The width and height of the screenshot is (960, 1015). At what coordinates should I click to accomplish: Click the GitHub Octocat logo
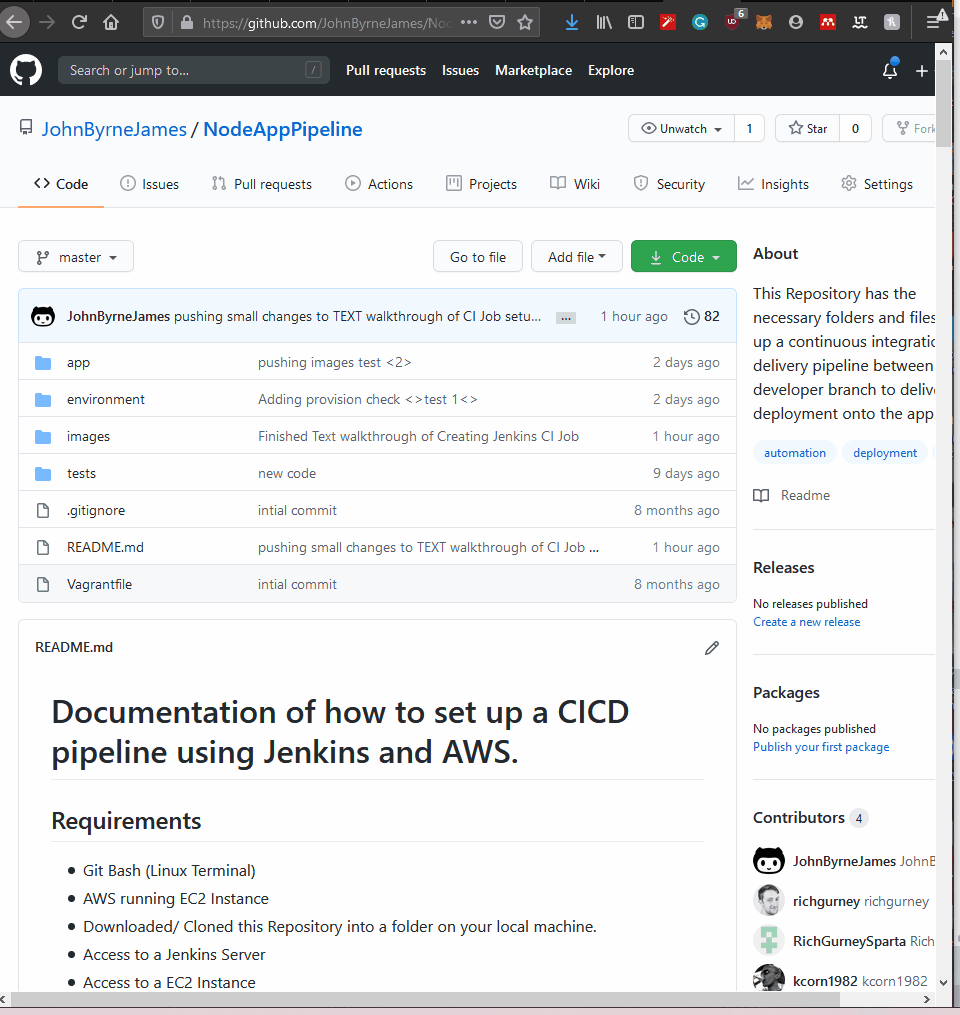pos(26,70)
